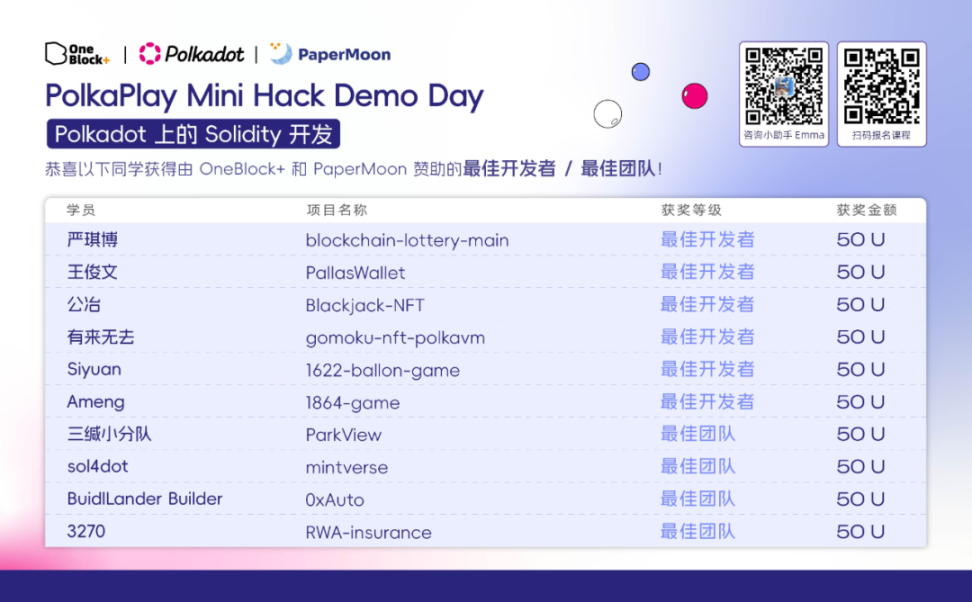Select the team 3270
Screen dimensions: 972x602
point(86,531)
